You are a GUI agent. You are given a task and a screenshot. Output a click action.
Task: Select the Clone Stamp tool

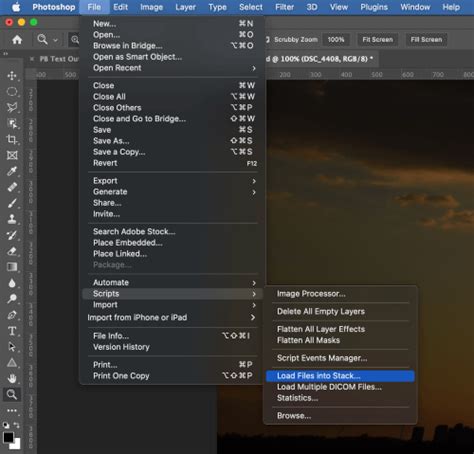tap(12, 219)
